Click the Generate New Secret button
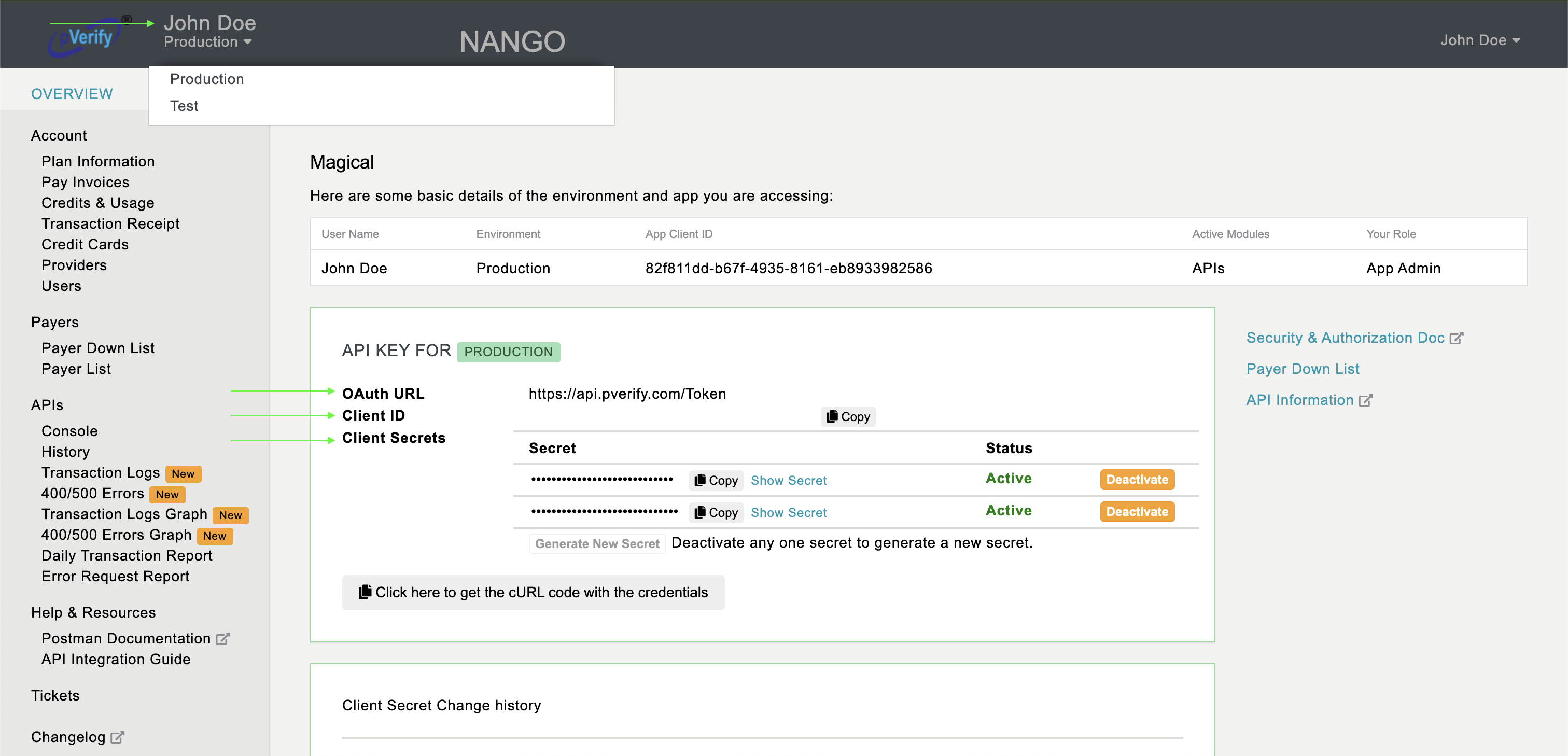Screen dimensions: 1568x756 (x=597, y=543)
